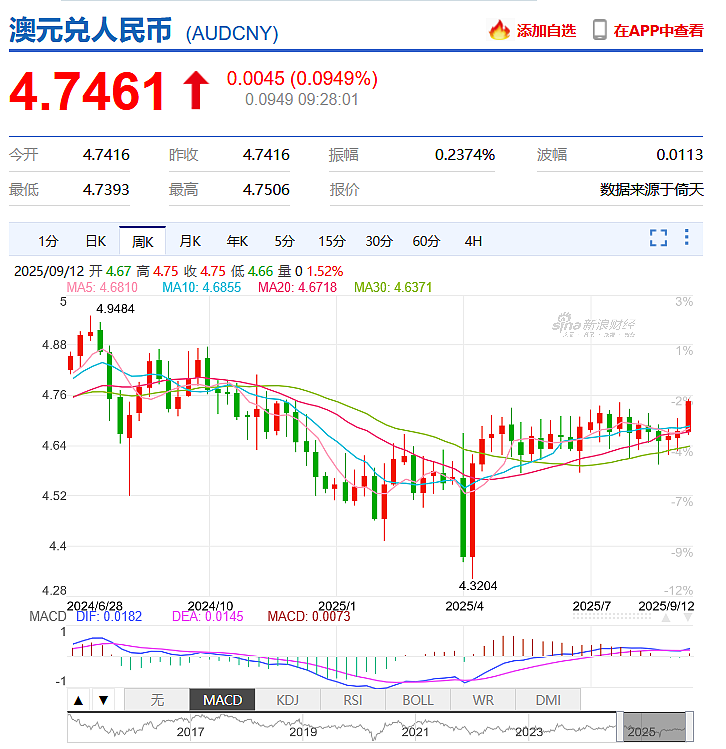This screenshot has height=749, width=726.
Task: Click the DEA: 0.0145 label
Action: coord(207,617)
